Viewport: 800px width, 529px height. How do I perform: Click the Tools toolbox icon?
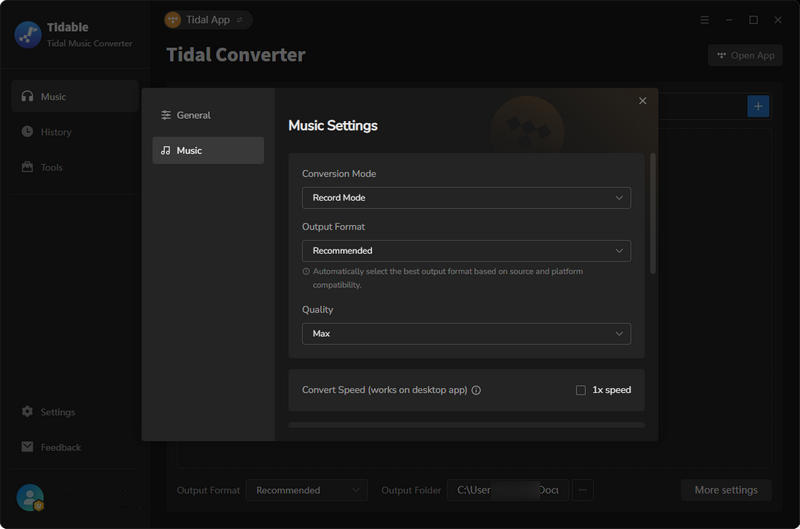[27, 167]
